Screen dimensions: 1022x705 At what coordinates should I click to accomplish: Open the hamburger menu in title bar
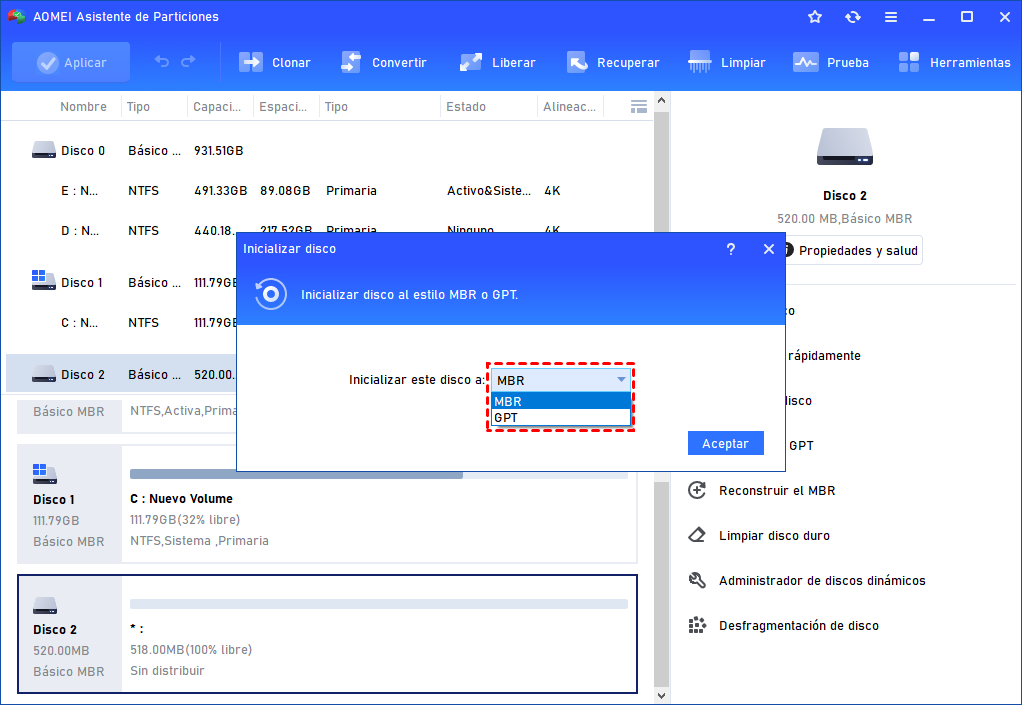(x=891, y=17)
